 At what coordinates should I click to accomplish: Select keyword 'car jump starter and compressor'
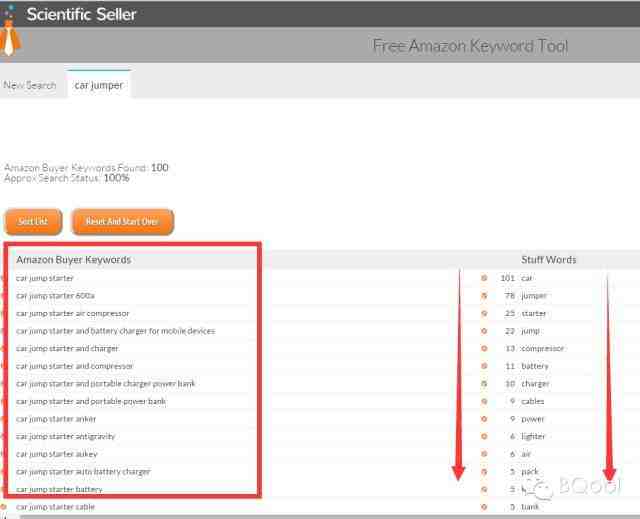75,366
